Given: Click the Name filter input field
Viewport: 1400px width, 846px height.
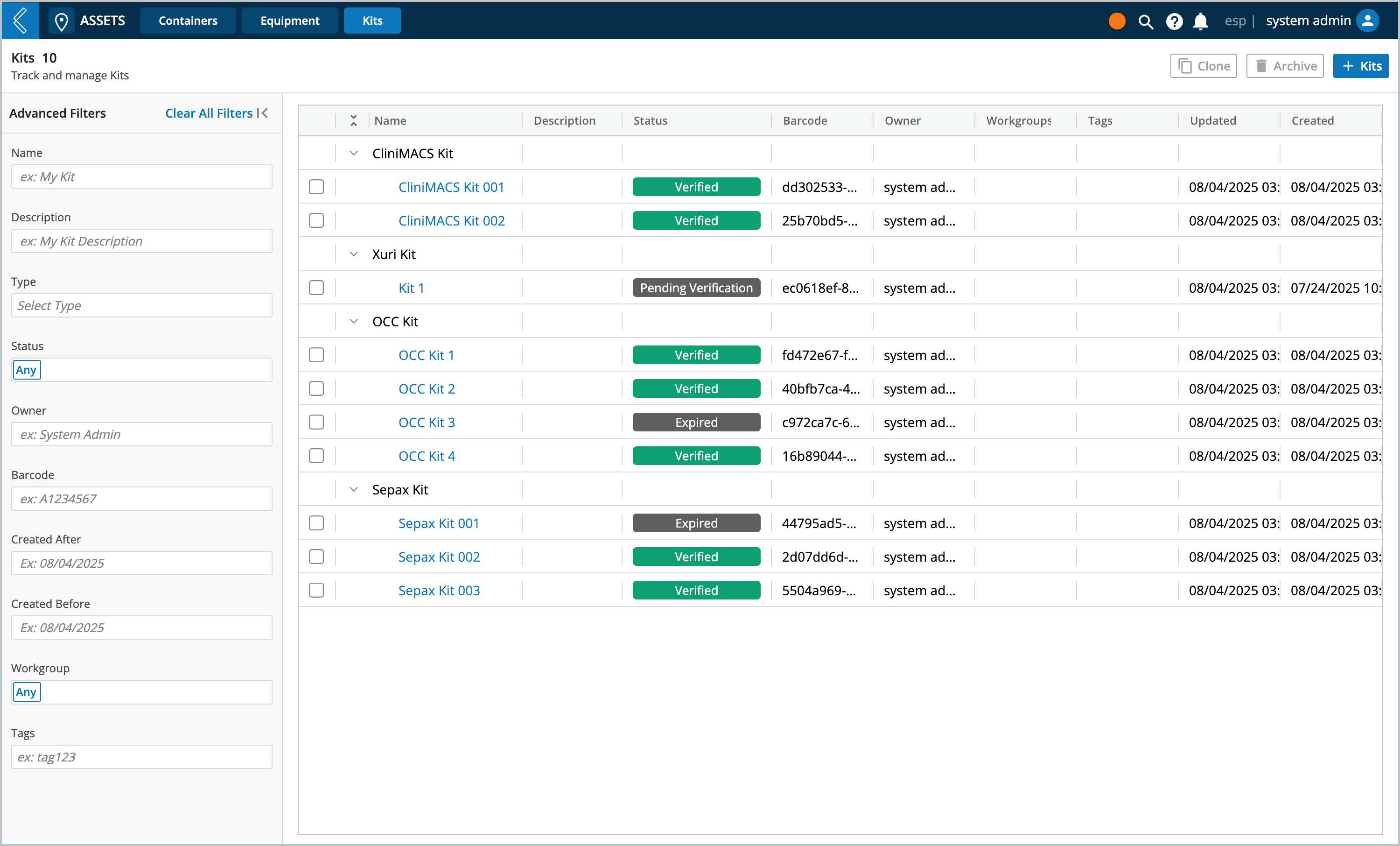Looking at the screenshot, I should click(x=141, y=176).
